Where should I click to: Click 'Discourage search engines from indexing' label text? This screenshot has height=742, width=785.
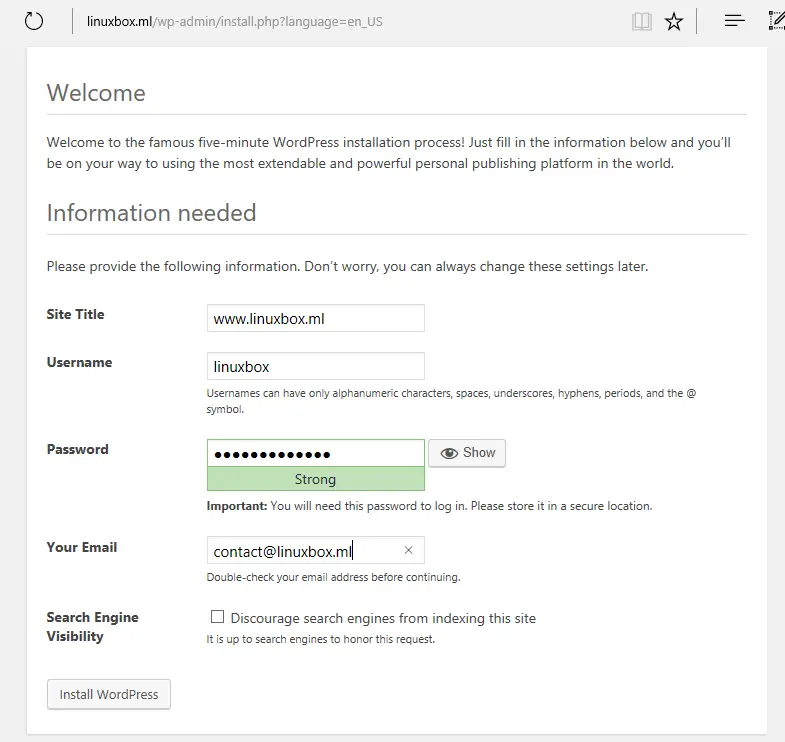click(383, 618)
